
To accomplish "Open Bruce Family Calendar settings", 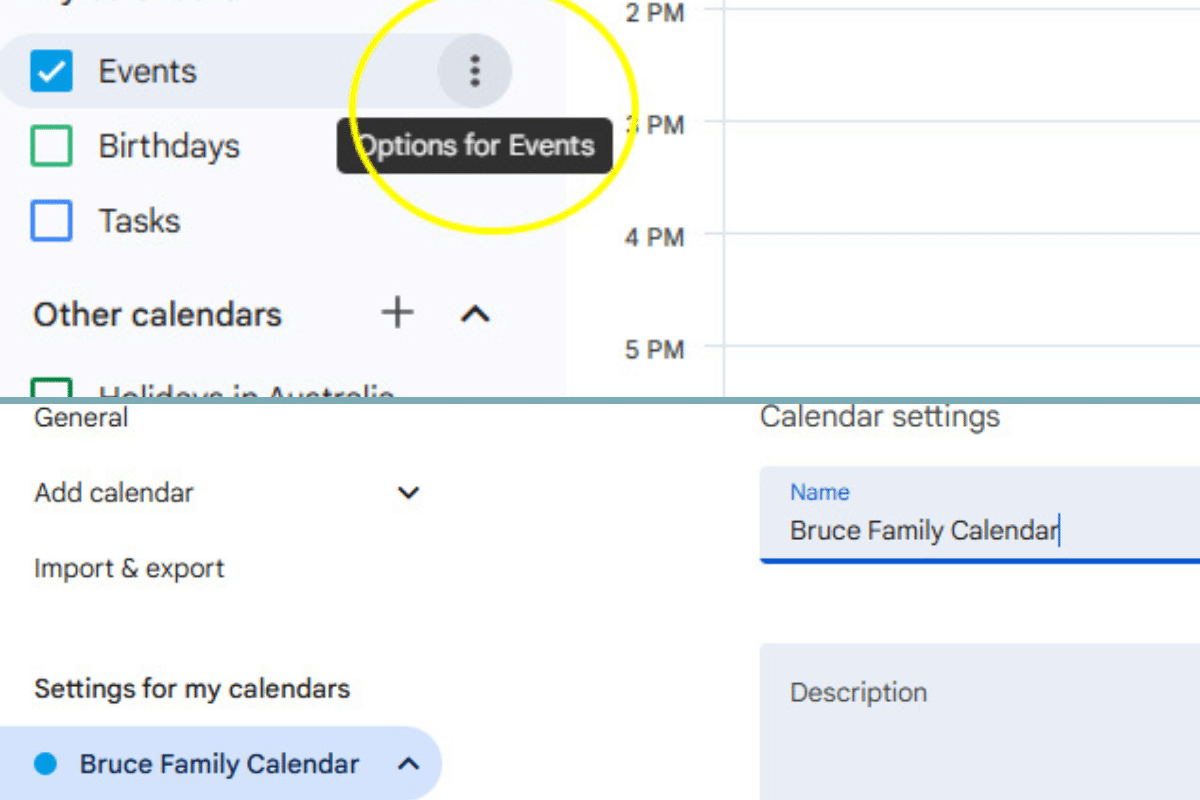I will 218,763.
